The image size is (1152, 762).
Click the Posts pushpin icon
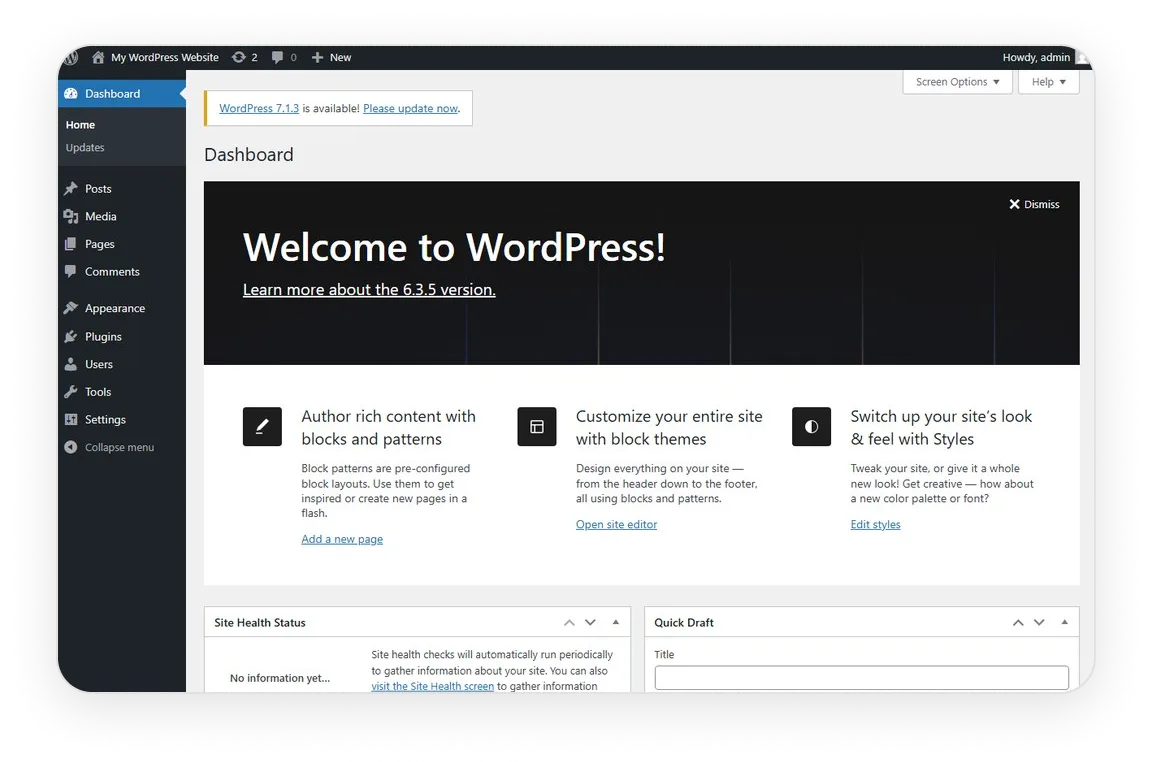click(x=71, y=189)
